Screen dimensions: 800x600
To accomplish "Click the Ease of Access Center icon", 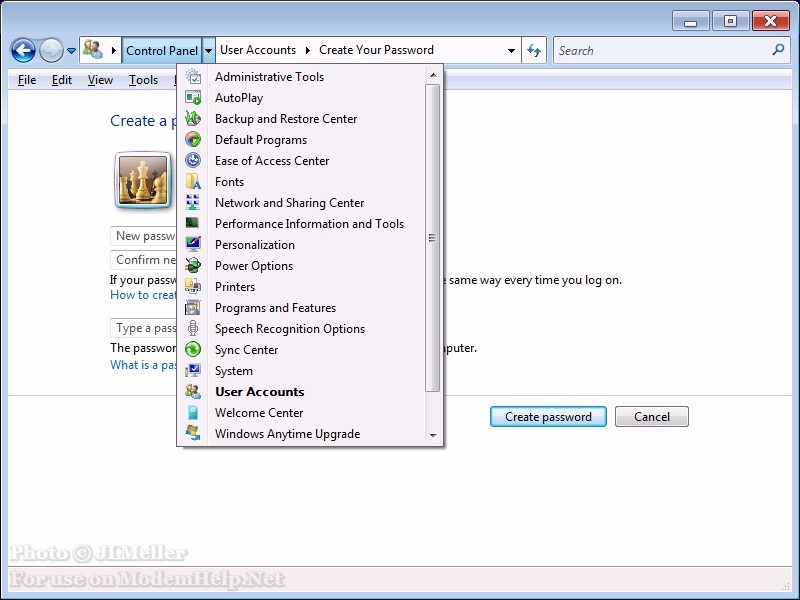I will (x=193, y=160).
